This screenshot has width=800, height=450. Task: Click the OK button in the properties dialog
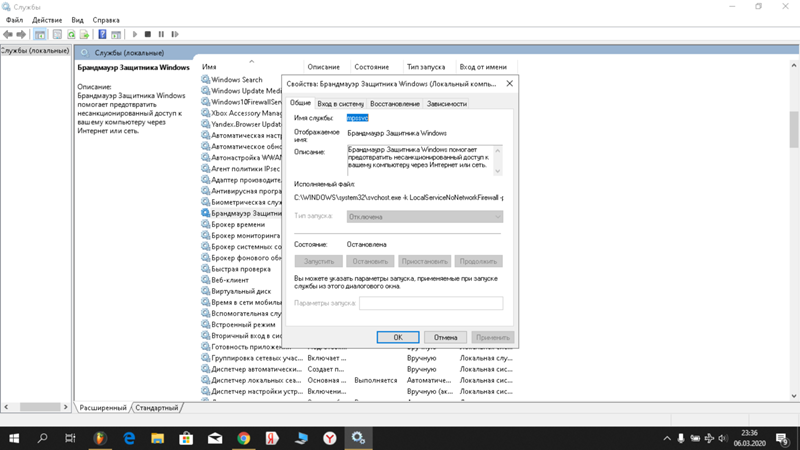pyautogui.click(x=398, y=337)
